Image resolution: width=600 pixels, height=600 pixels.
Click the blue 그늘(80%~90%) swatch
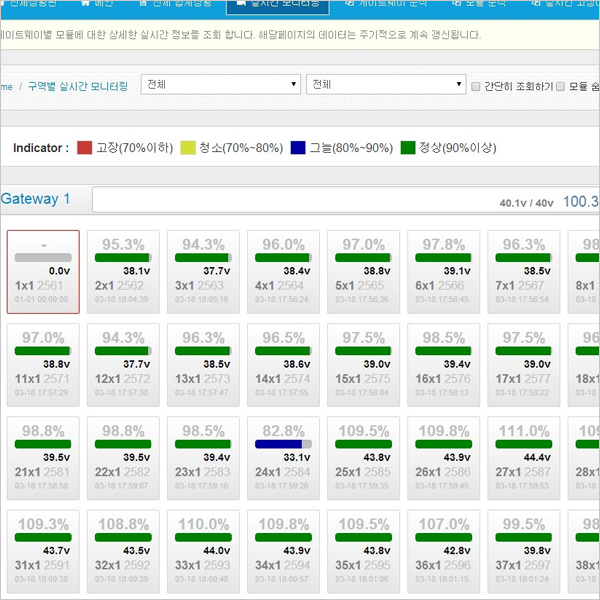(298, 148)
